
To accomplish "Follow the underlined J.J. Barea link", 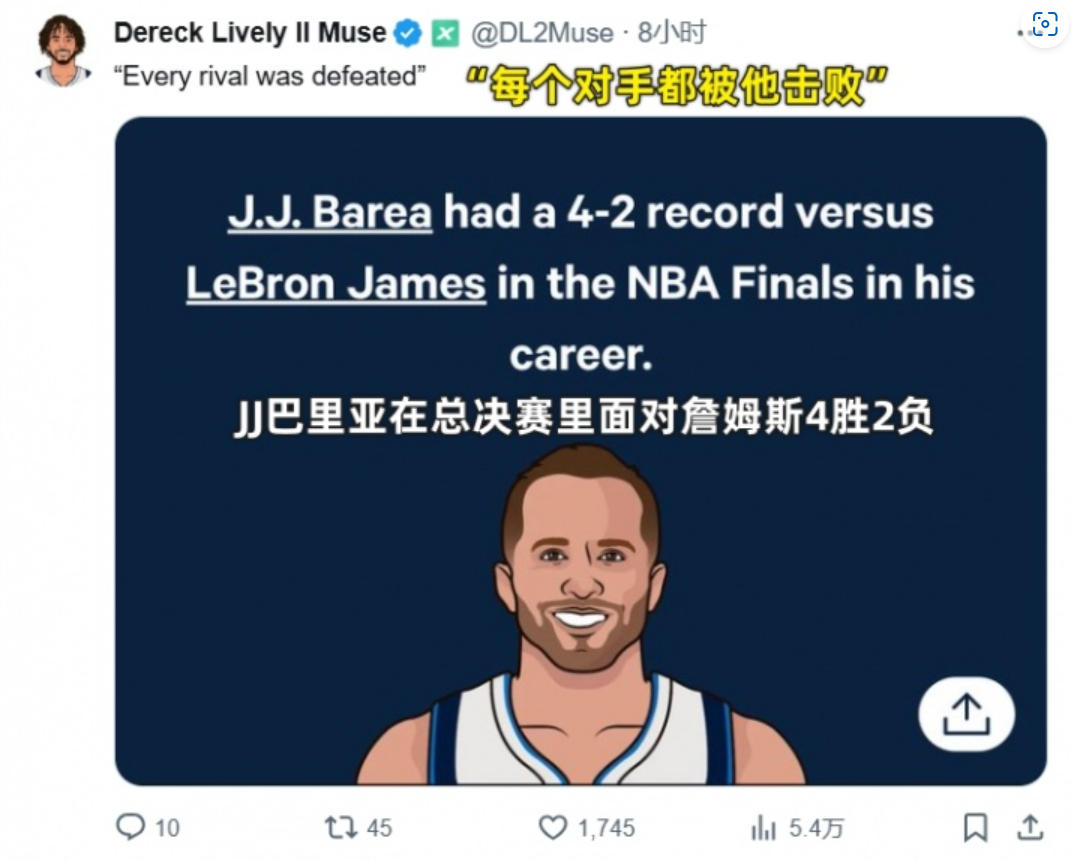I will coord(330,212).
